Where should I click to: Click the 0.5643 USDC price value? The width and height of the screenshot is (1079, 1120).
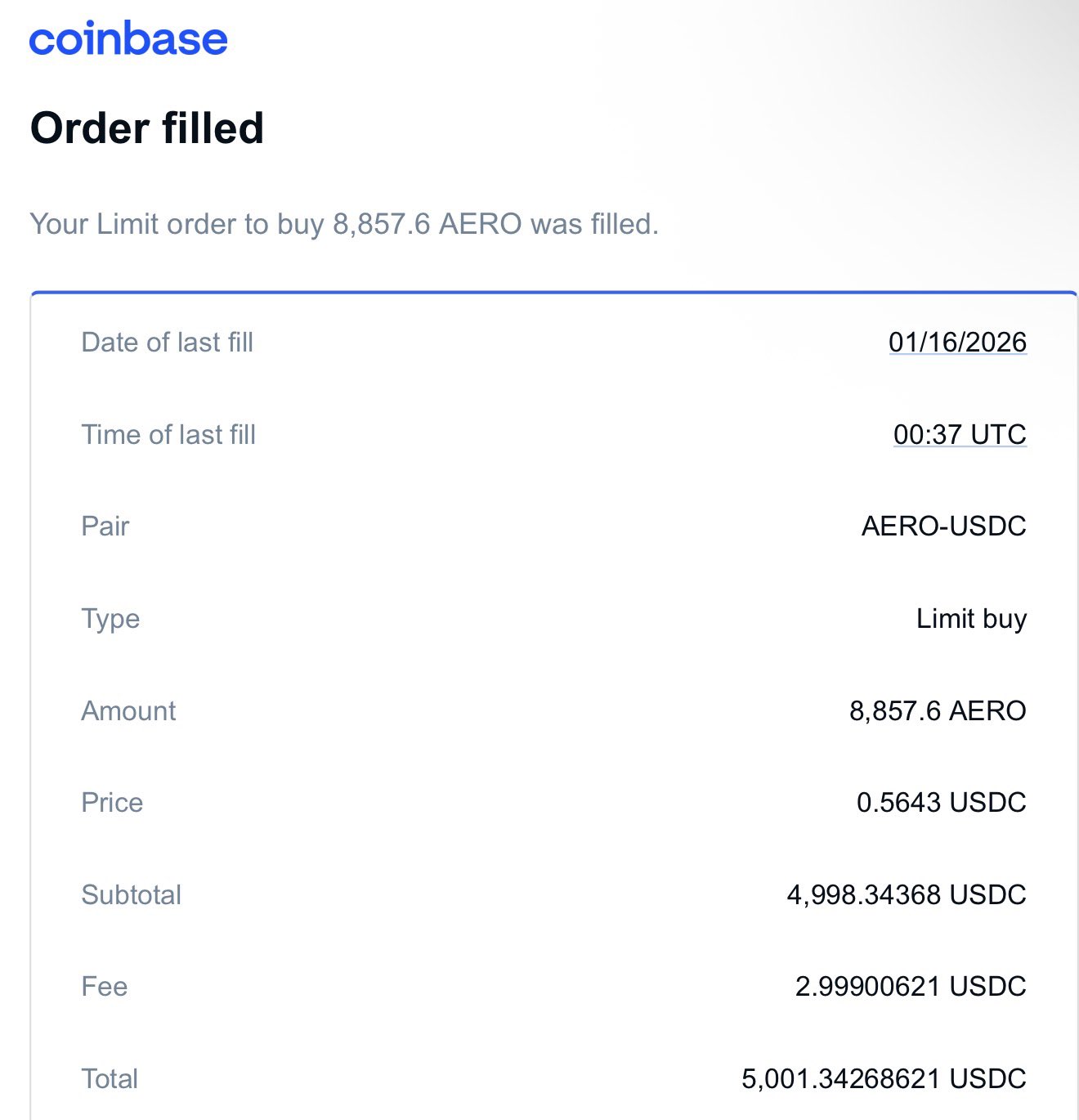click(941, 802)
